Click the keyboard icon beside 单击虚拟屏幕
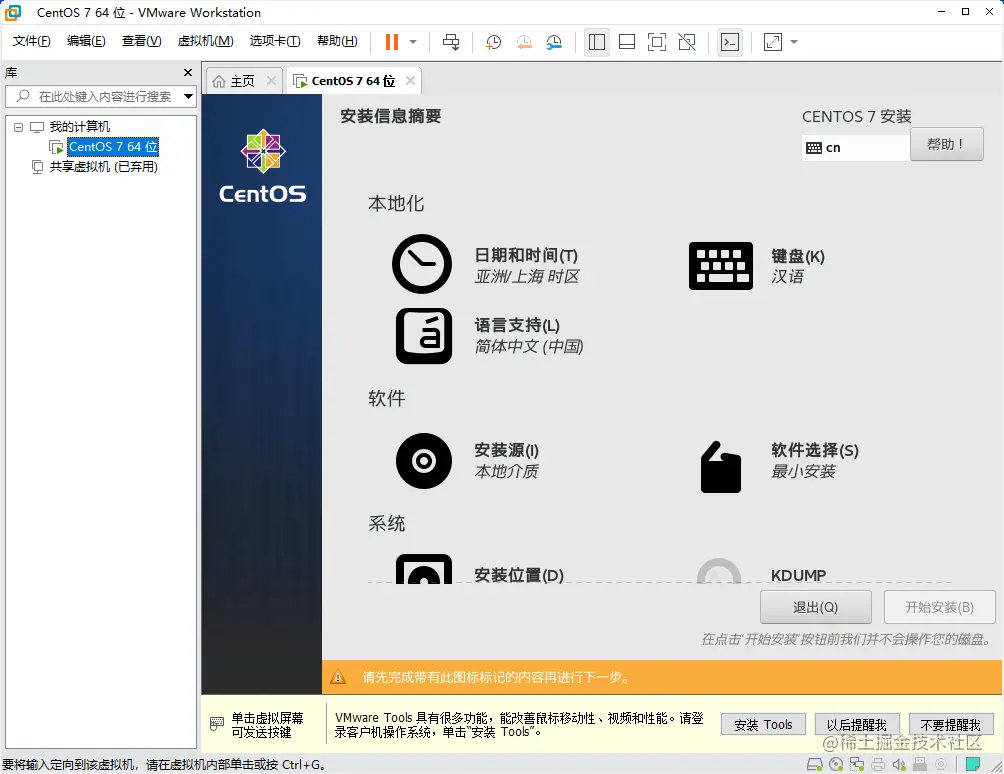The image size is (1004, 774). pyautogui.click(x=216, y=724)
